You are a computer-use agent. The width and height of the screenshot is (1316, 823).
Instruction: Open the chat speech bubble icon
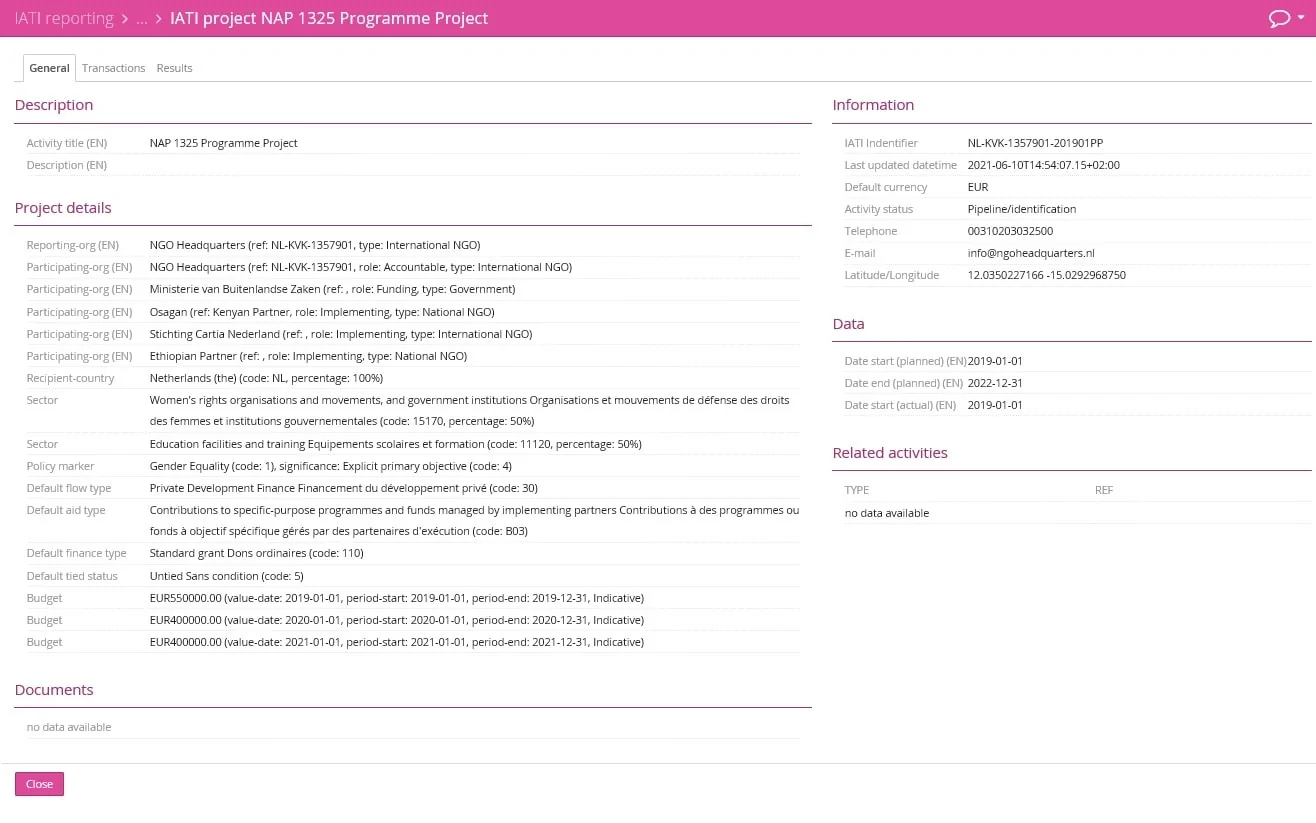tap(1278, 18)
